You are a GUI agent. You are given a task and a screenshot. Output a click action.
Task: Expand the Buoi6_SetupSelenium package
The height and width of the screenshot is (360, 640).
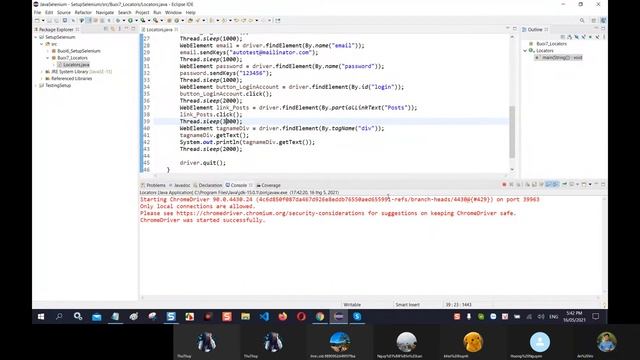coord(48,51)
